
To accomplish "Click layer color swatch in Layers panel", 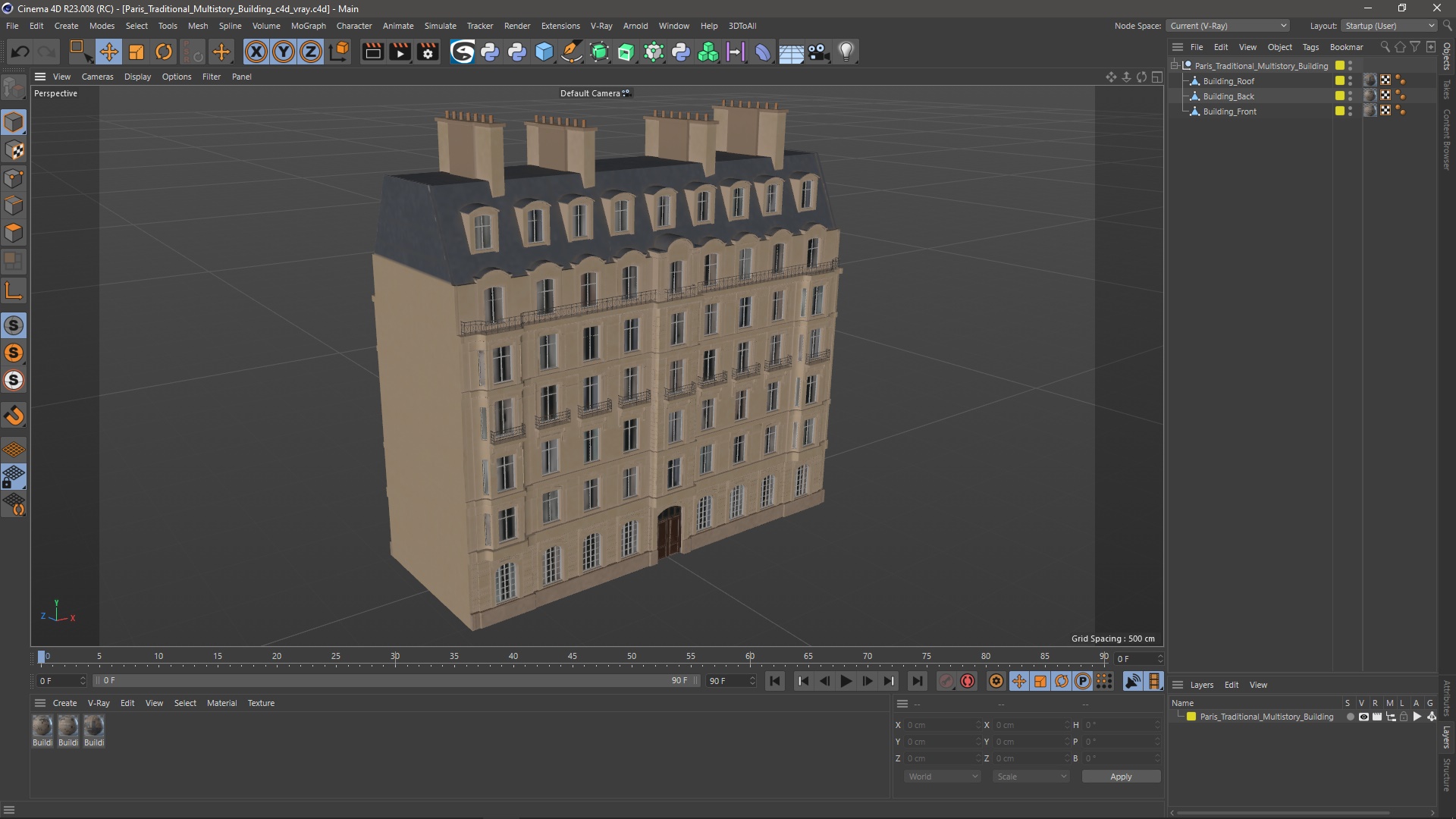I will point(1191,717).
